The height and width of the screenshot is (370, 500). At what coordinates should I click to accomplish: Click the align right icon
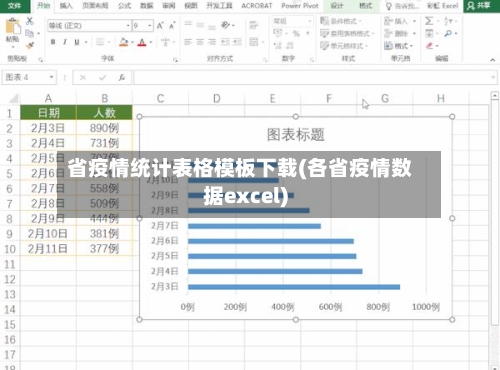click(212, 42)
